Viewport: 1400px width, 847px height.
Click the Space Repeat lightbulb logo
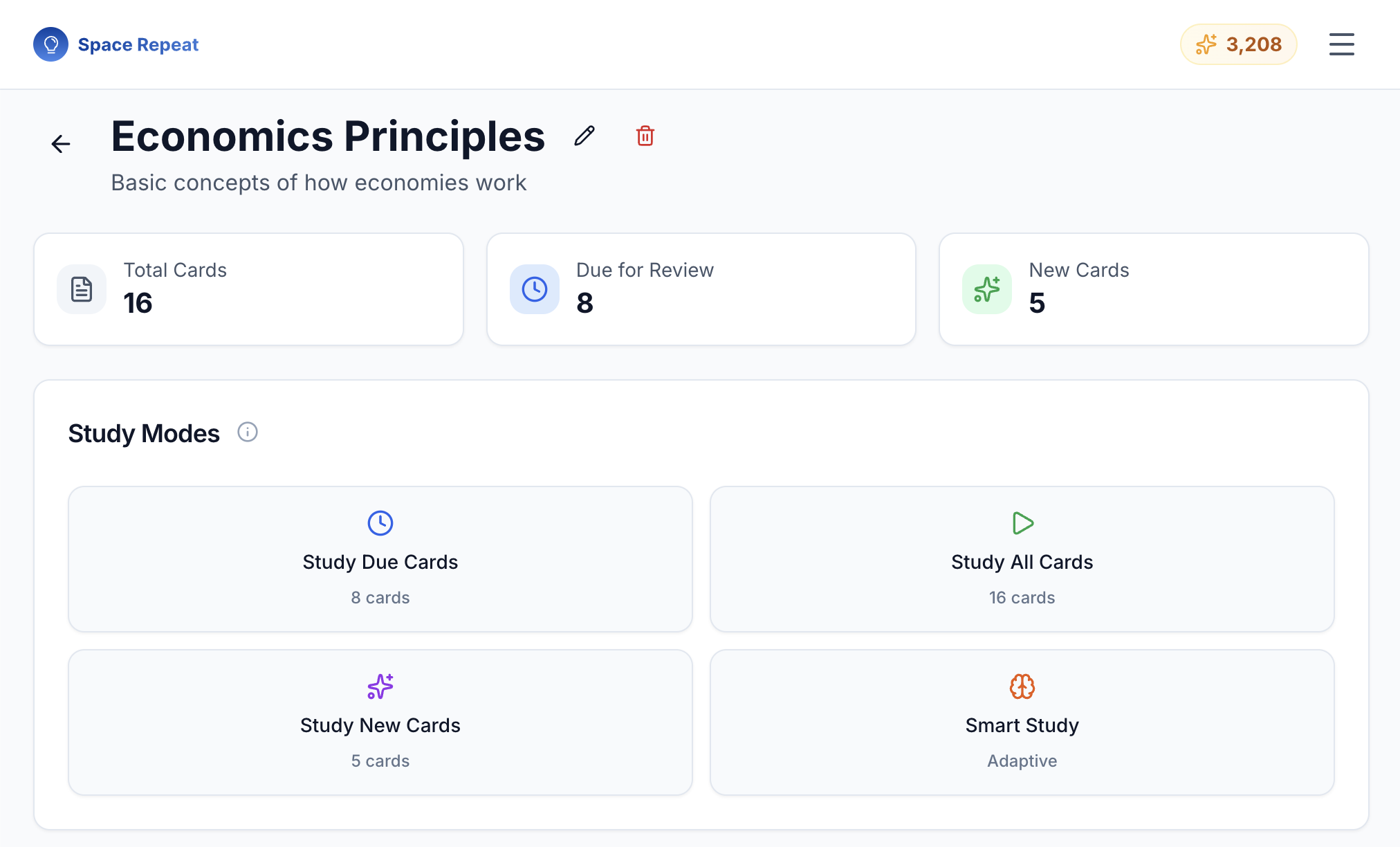tap(50, 44)
